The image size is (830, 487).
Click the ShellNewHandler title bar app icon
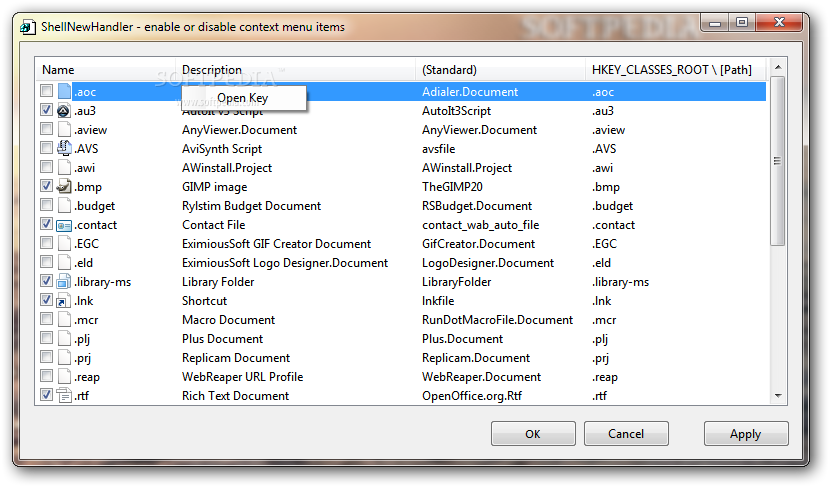click(x=28, y=27)
